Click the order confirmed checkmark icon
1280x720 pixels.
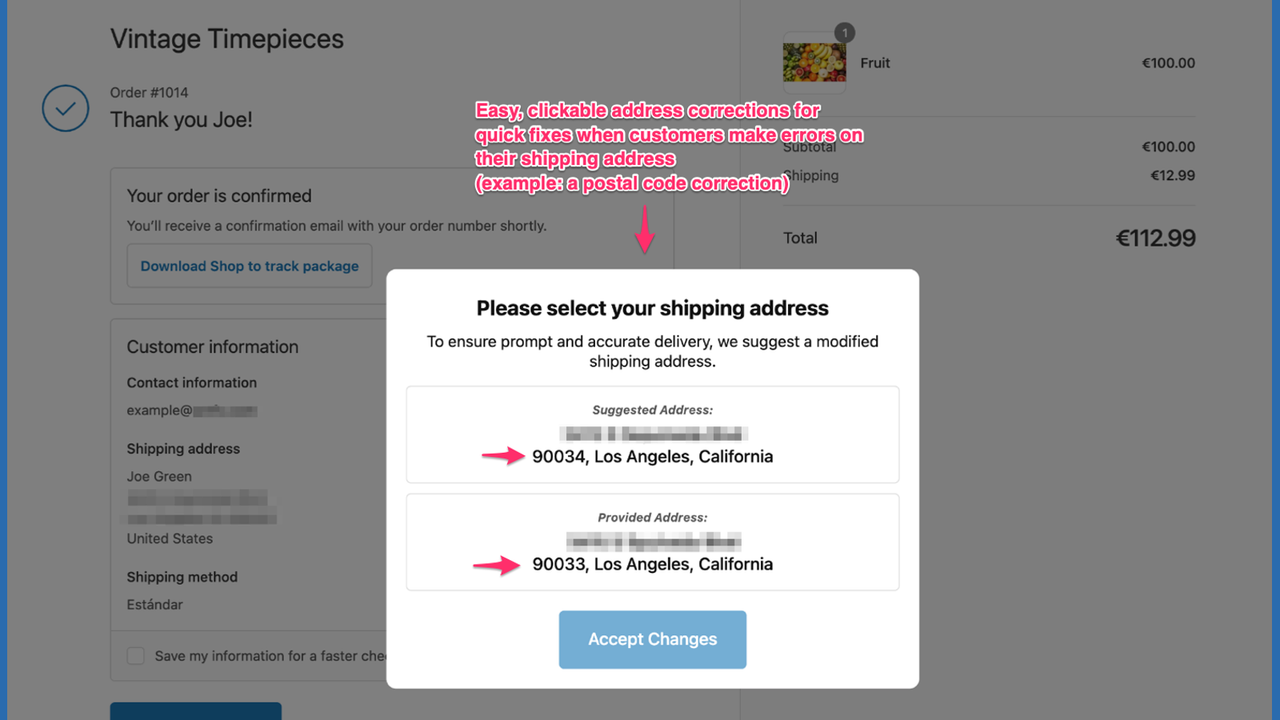[65, 108]
